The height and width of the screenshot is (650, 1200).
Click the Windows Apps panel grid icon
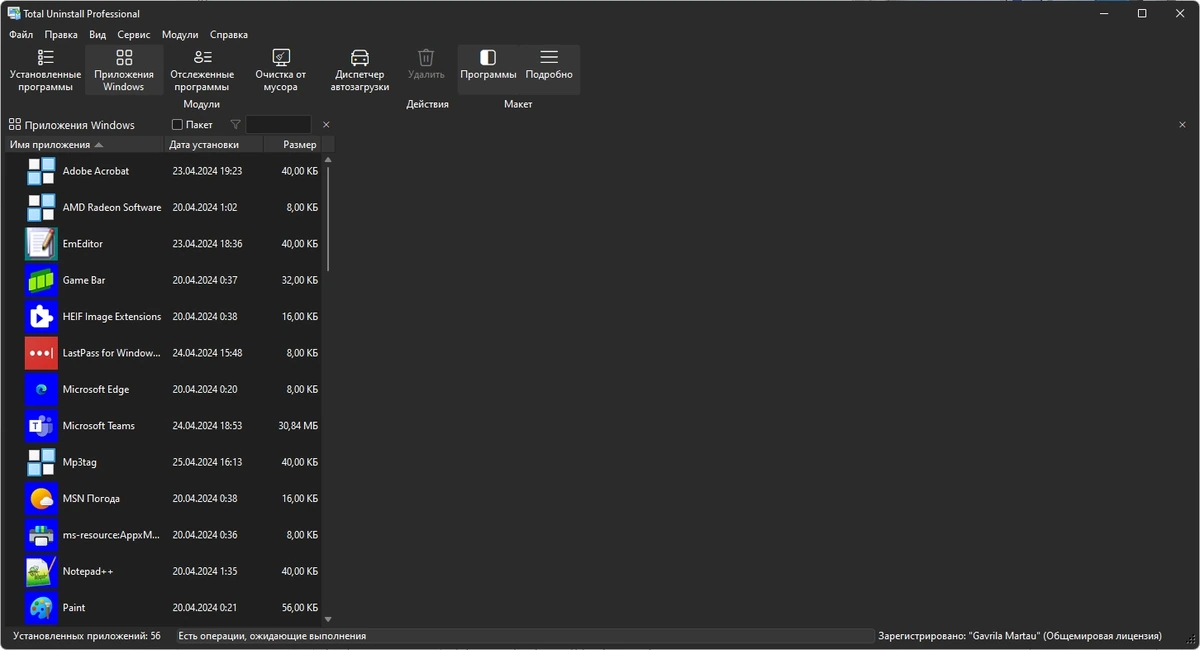tap(15, 125)
